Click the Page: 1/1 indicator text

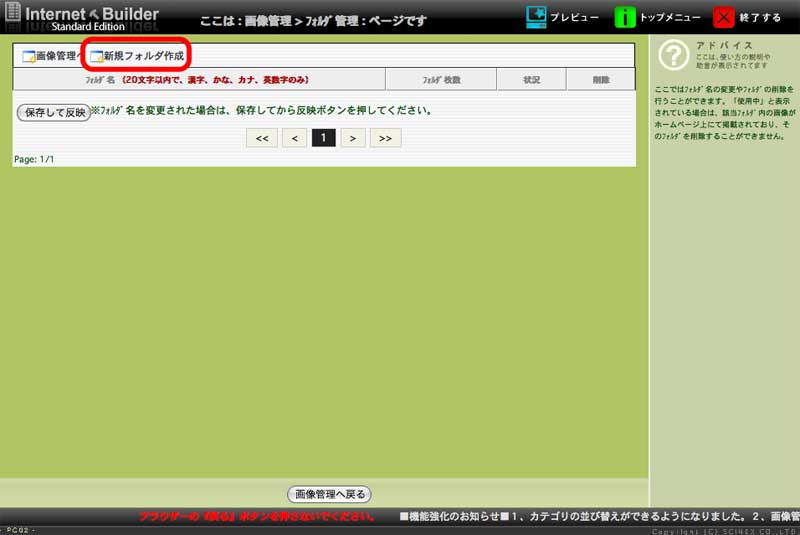tap(35, 159)
